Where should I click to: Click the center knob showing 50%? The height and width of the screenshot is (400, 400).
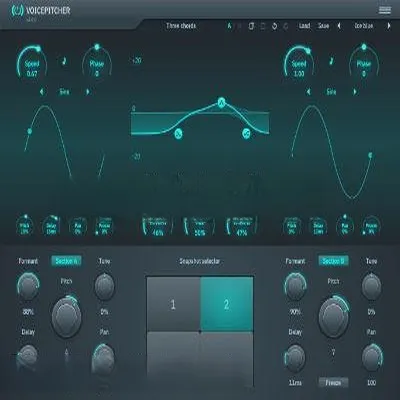(200, 227)
